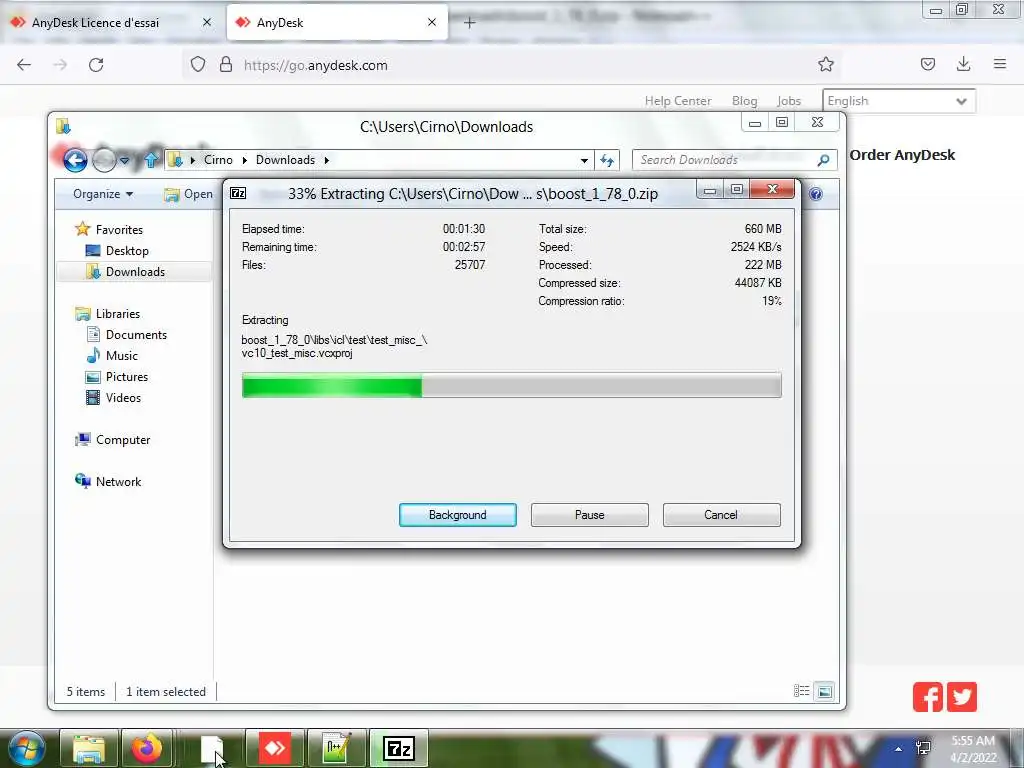Open File Explorer from taskbar

click(89, 748)
